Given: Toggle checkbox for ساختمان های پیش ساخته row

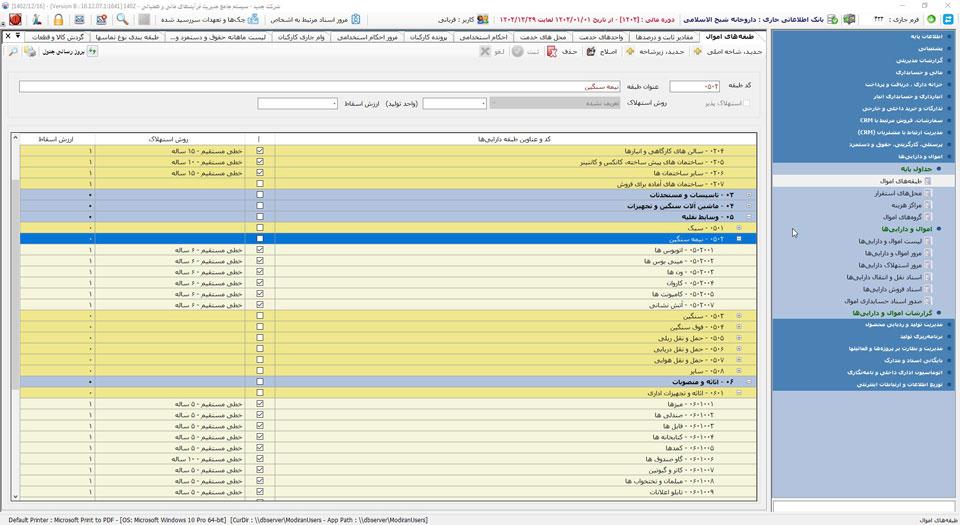Looking at the screenshot, I should point(260,162).
